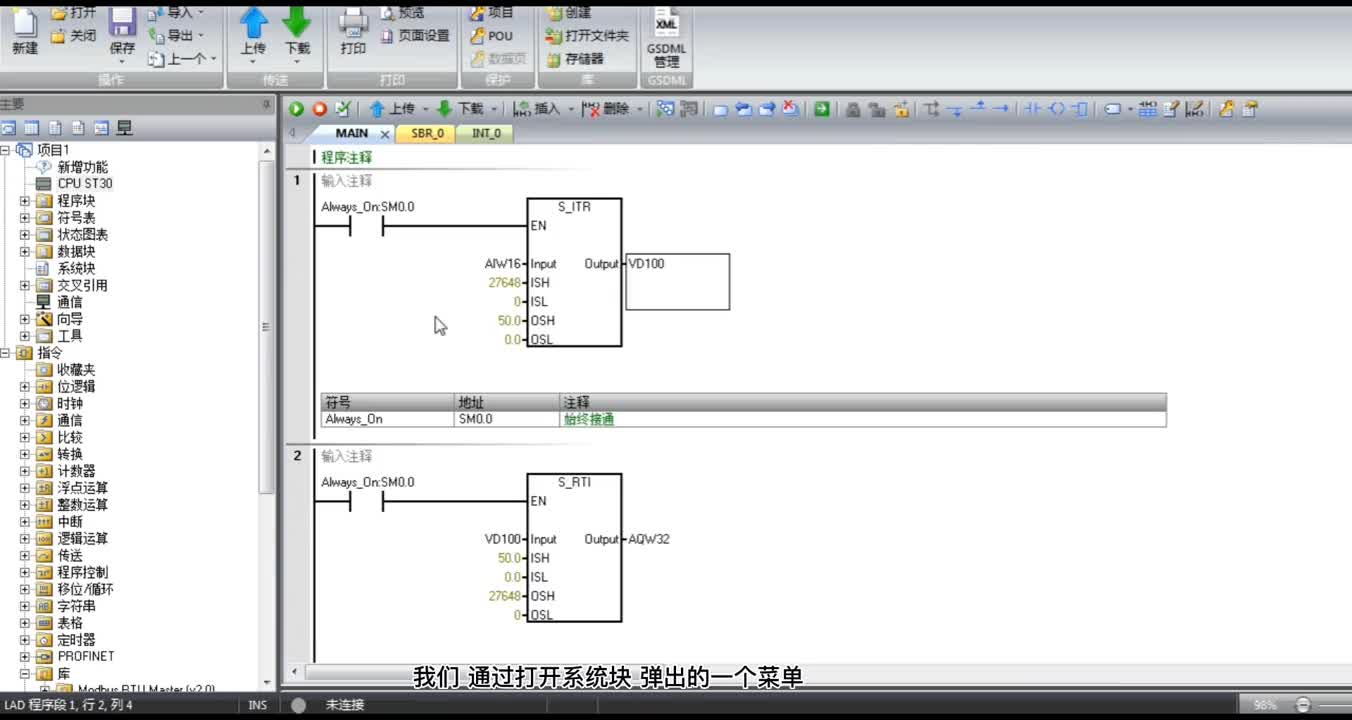The width and height of the screenshot is (1352, 720).
Task: Click the 打印 printer icon
Action: click(353, 30)
